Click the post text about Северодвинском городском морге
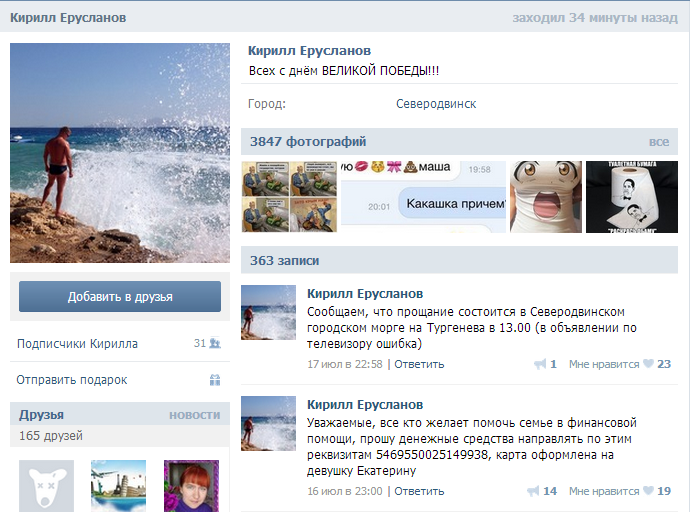This screenshot has height=515, width=690. click(x=472, y=328)
